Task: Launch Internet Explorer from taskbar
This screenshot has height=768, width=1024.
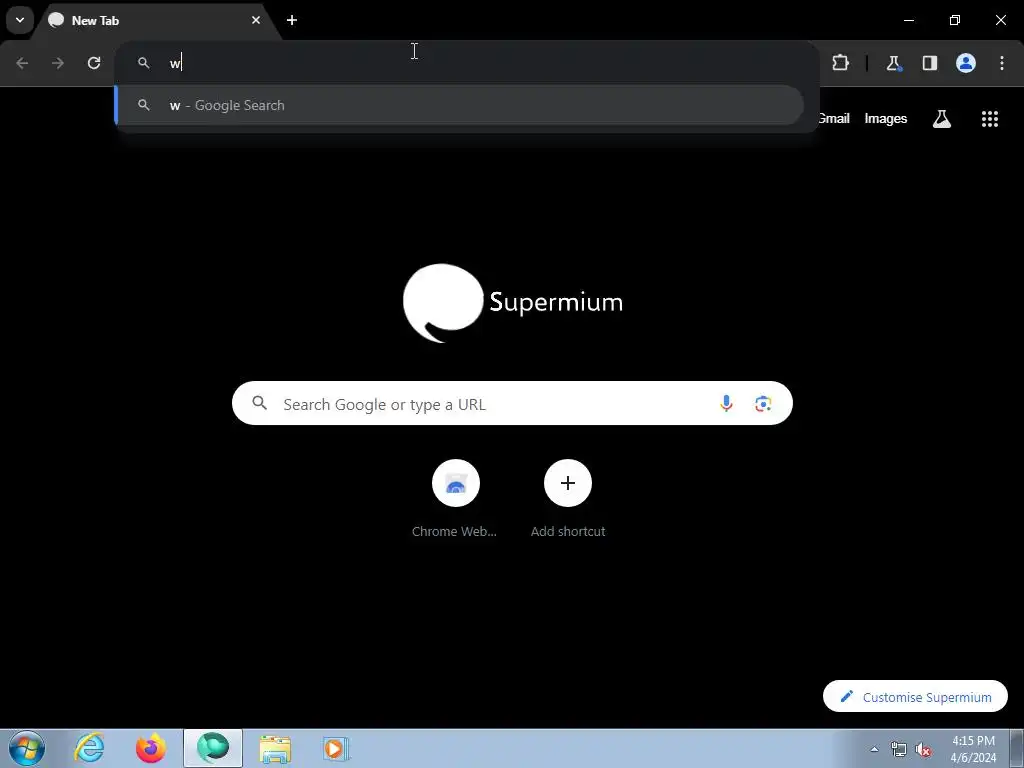Action: click(89, 748)
